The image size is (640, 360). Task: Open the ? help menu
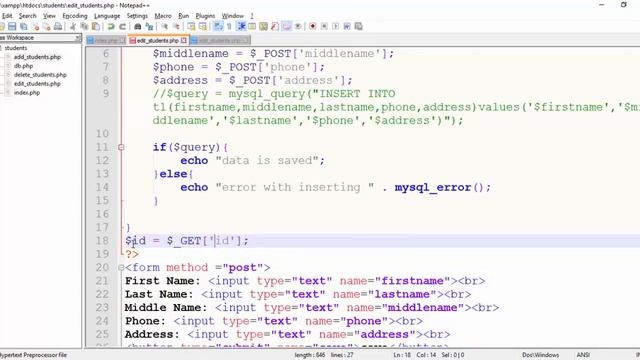click(252, 16)
